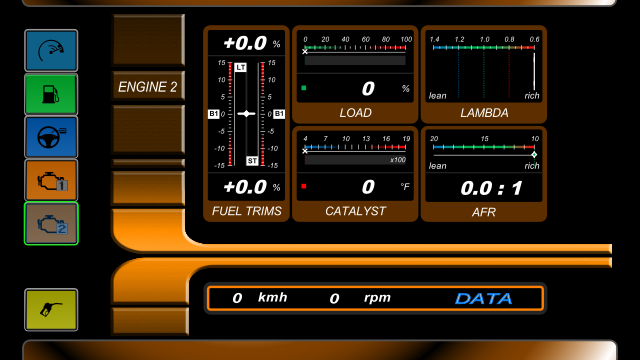Switch to the Engine 1 icon tile
The width and height of the screenshot is (640, 360).
[x=51, y=180]
